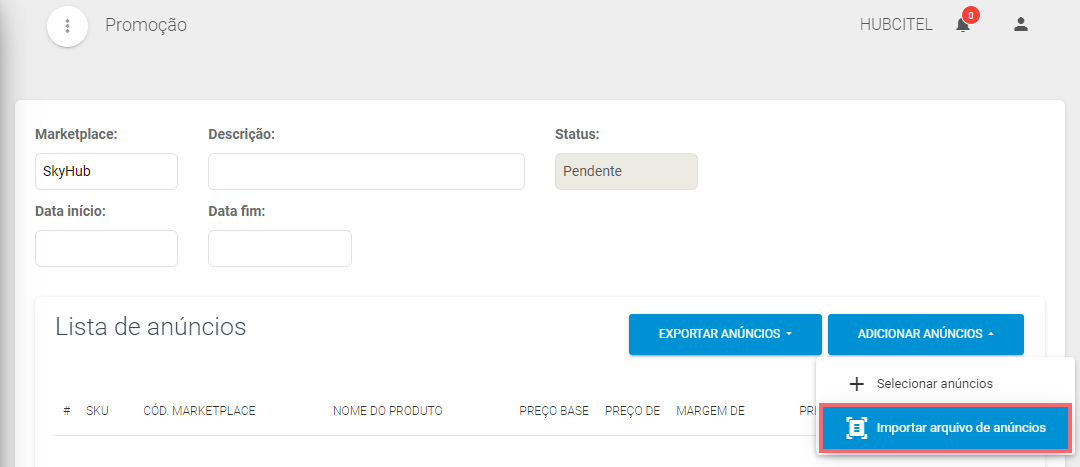Viewport: 1080px width, 467px height.
Task: Click the import file icon in the dropdown menu
Action: (x=856, y=428)
